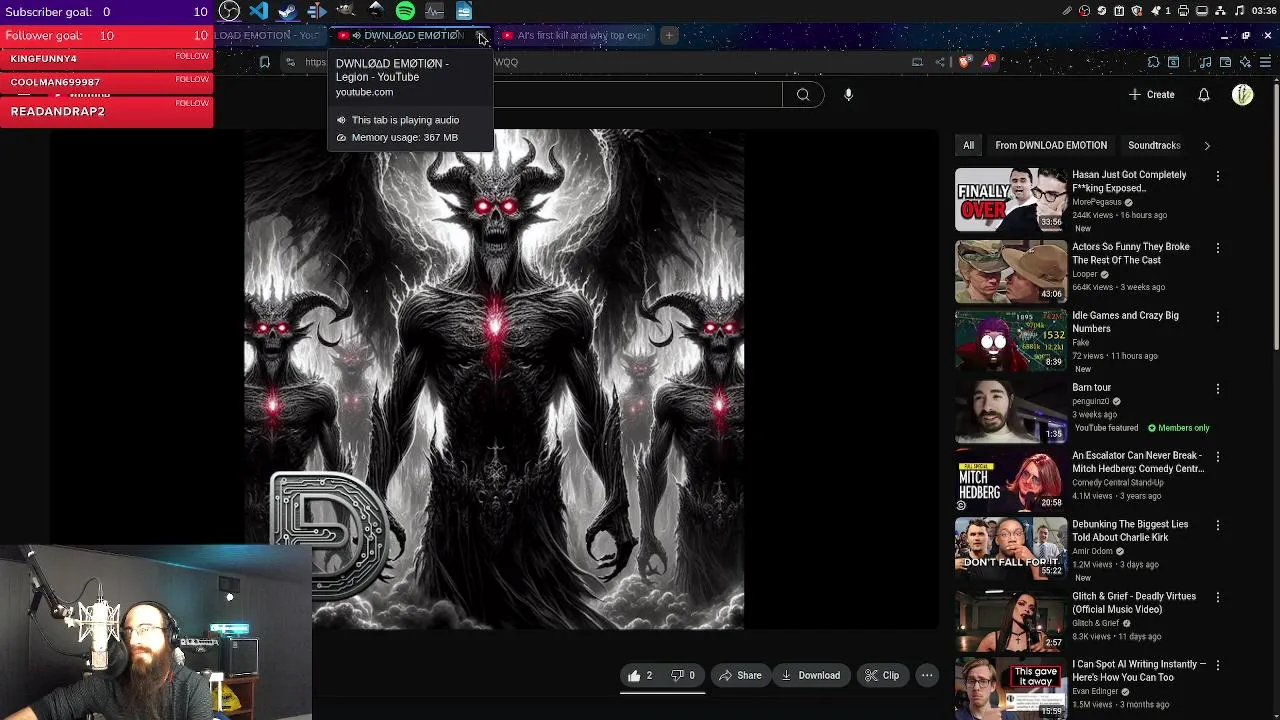
Task: Open Inkscape from the taskbar
Action: click(376, 11)
